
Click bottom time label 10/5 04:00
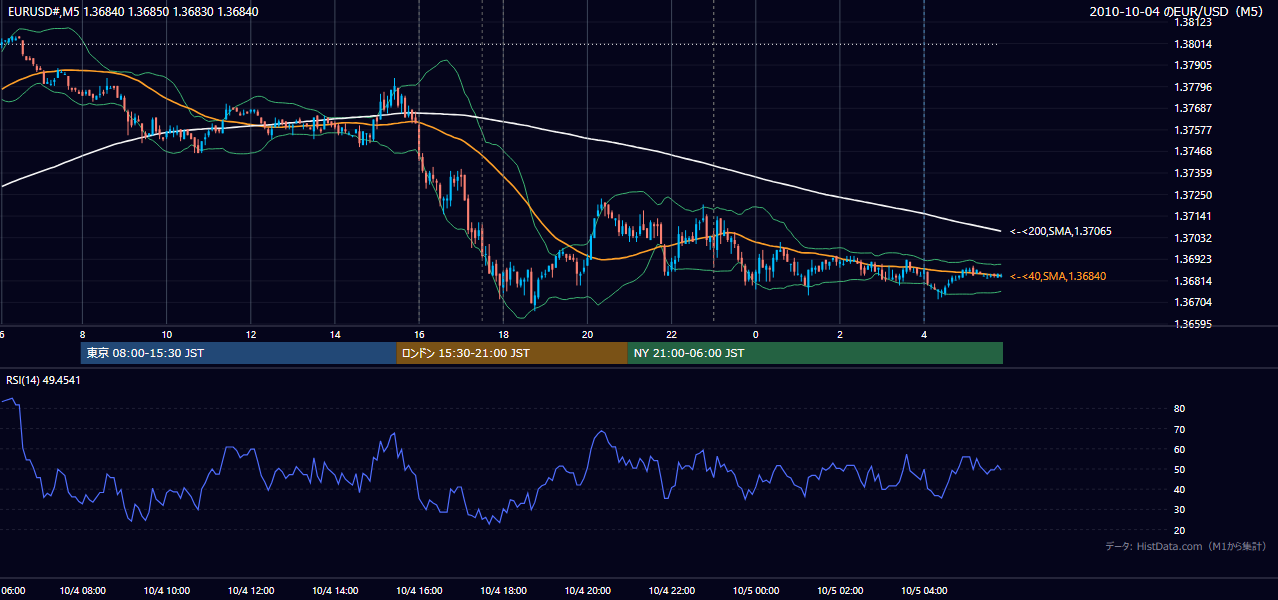(924, 590)
